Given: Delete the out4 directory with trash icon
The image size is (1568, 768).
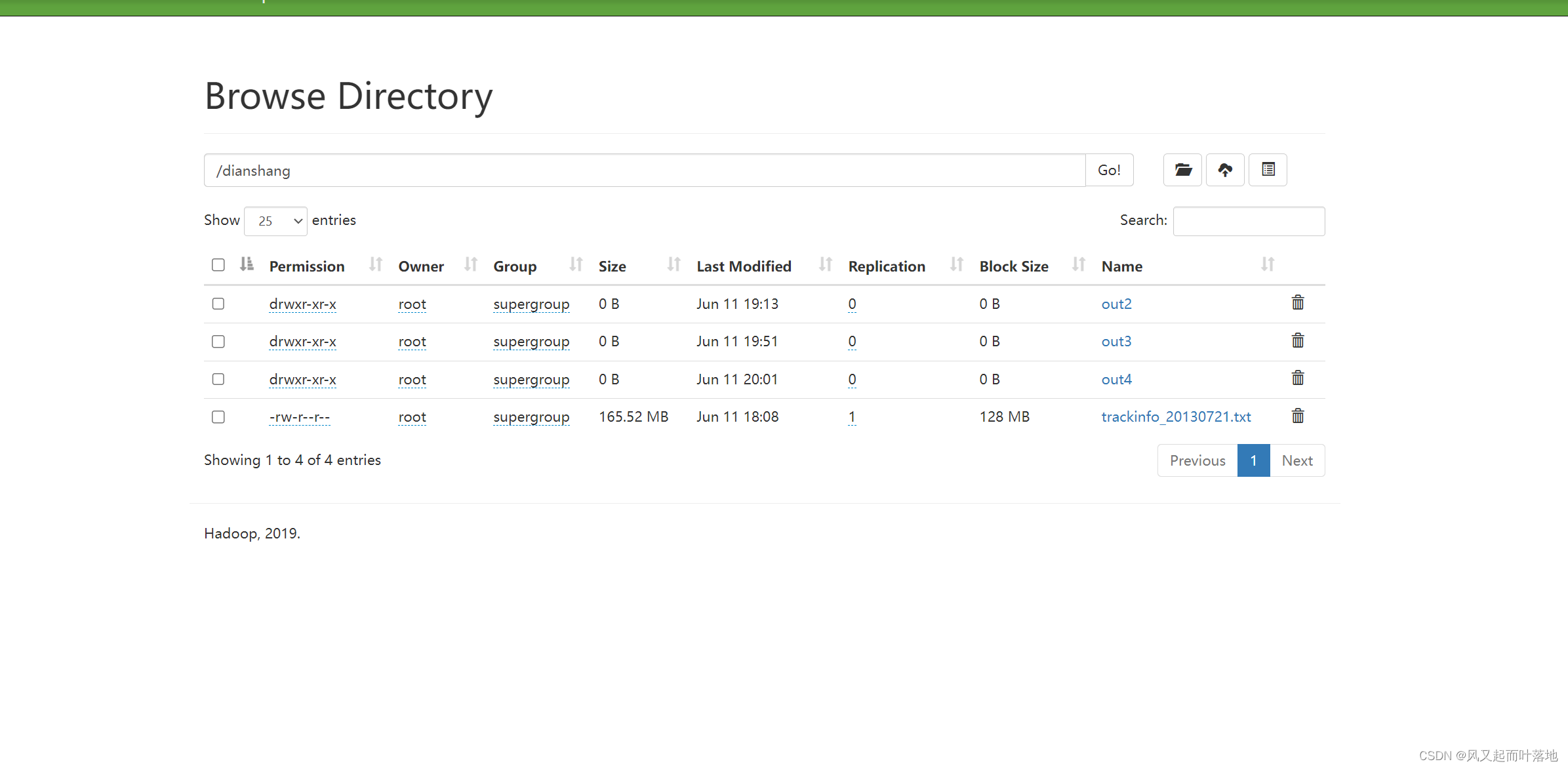Looking at the screenshot, I should pyautogui.click(x=1298, y=378).
